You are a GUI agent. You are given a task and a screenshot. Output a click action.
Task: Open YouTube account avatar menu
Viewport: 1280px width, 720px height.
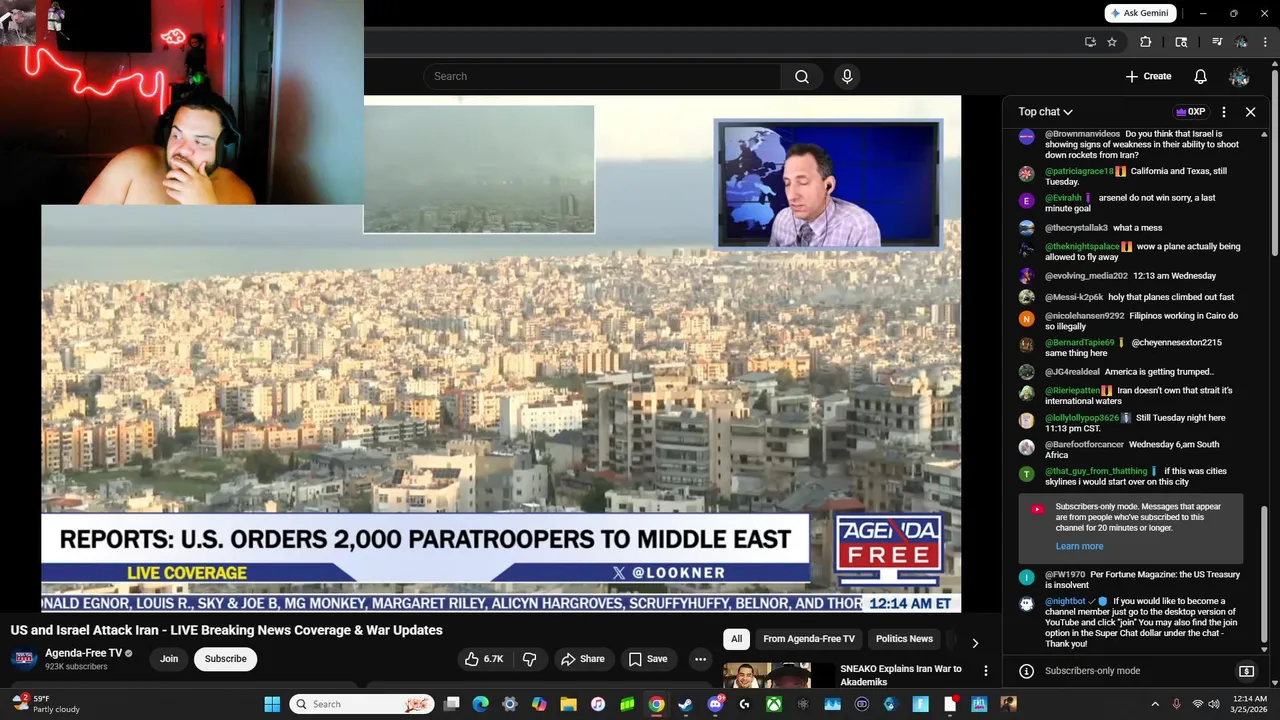pyautogui.click(x=1239, y=76)
